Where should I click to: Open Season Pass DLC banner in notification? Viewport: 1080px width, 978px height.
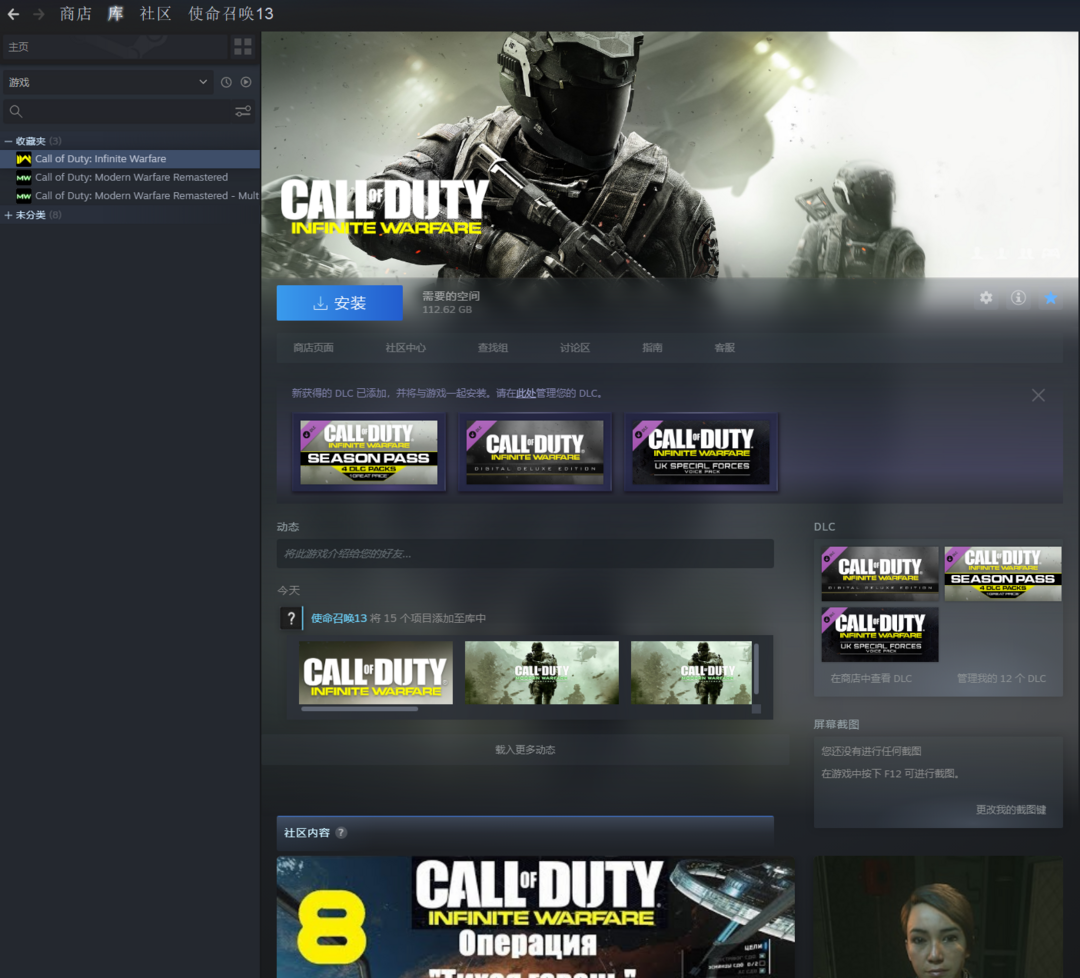(x=368, y=452)
